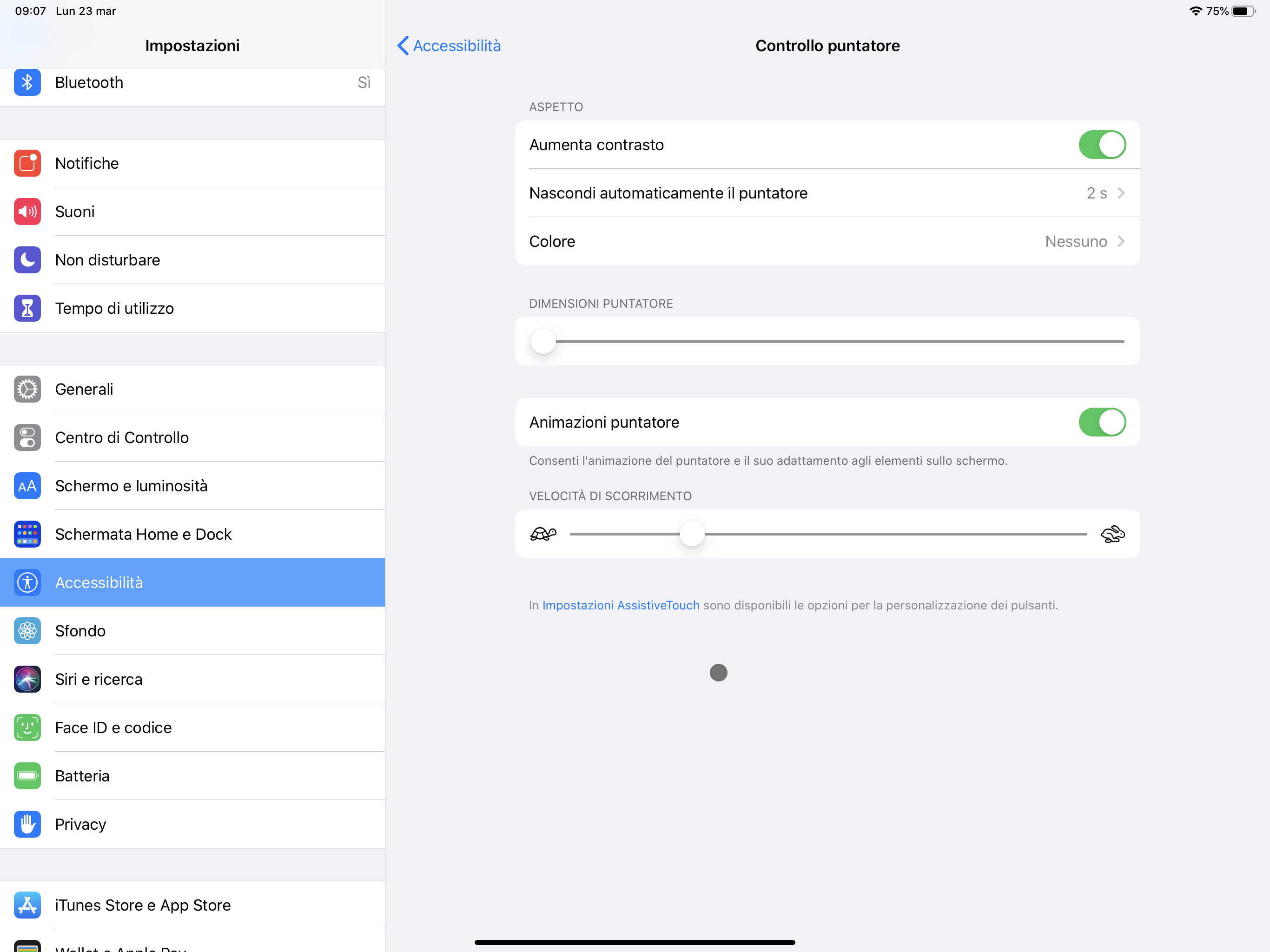Click the Velocità di scorrimento slider thumb
The height and width of the screenshot is (952, 1270).
[692, 534]
